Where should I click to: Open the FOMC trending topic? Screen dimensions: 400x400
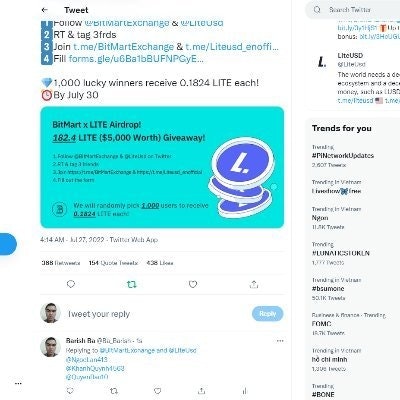321,324
